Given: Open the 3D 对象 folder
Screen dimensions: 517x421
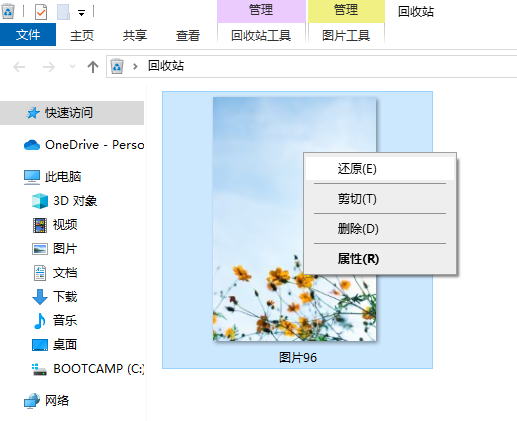Looking at the screenshot, I should (75, 201).
